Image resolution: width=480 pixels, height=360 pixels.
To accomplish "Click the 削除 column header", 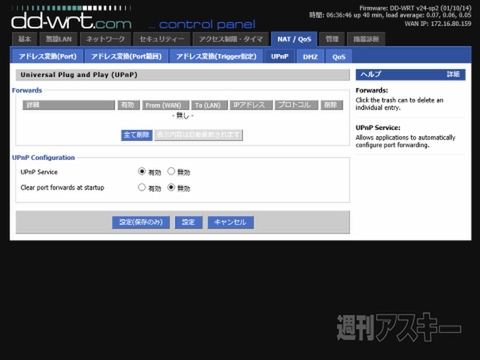I will point(332,105).
